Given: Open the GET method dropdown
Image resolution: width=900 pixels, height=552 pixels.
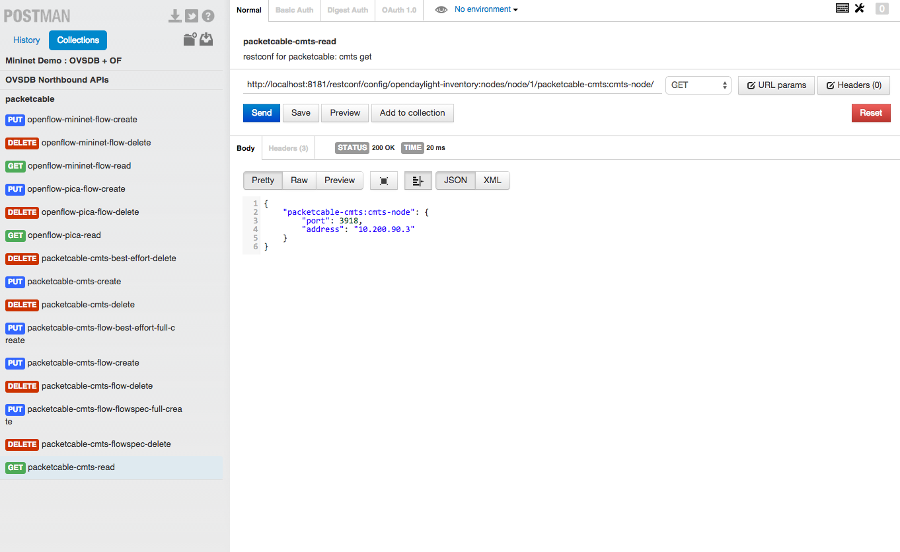Looking at the screenshot, I should click(699, 85).
